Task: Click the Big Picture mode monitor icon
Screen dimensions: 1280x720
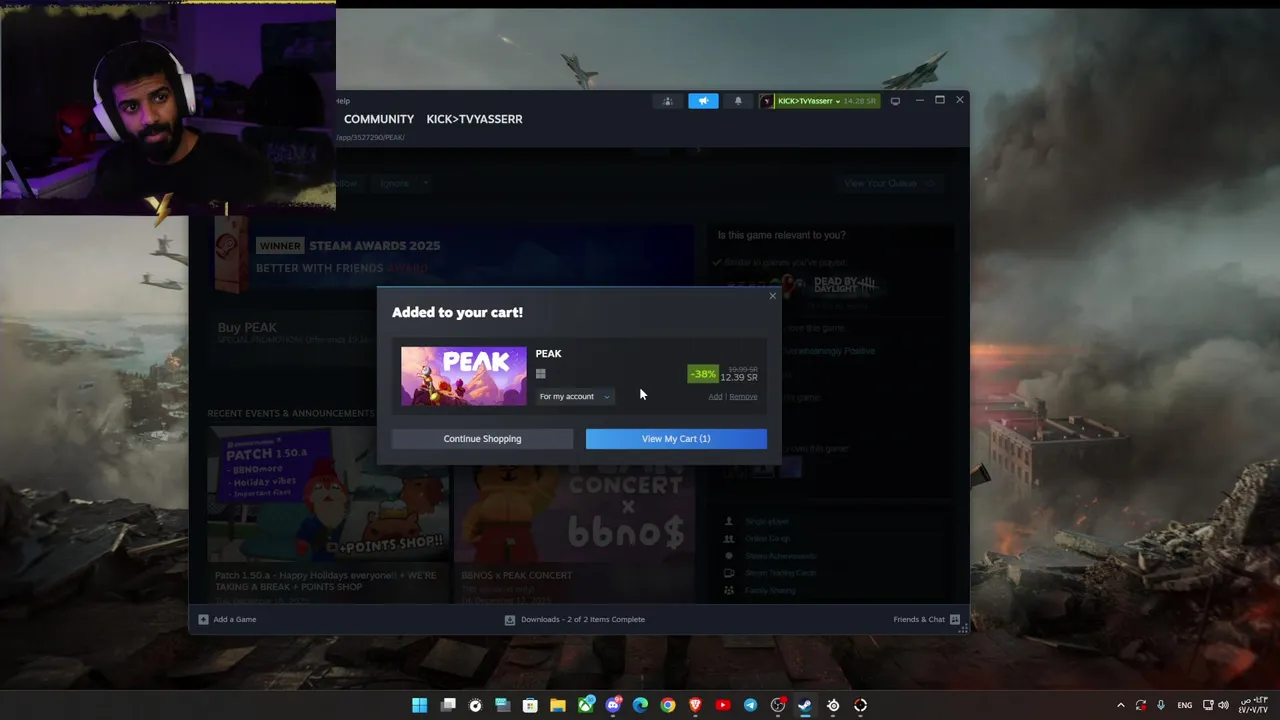Action: (x=895, y=101)
